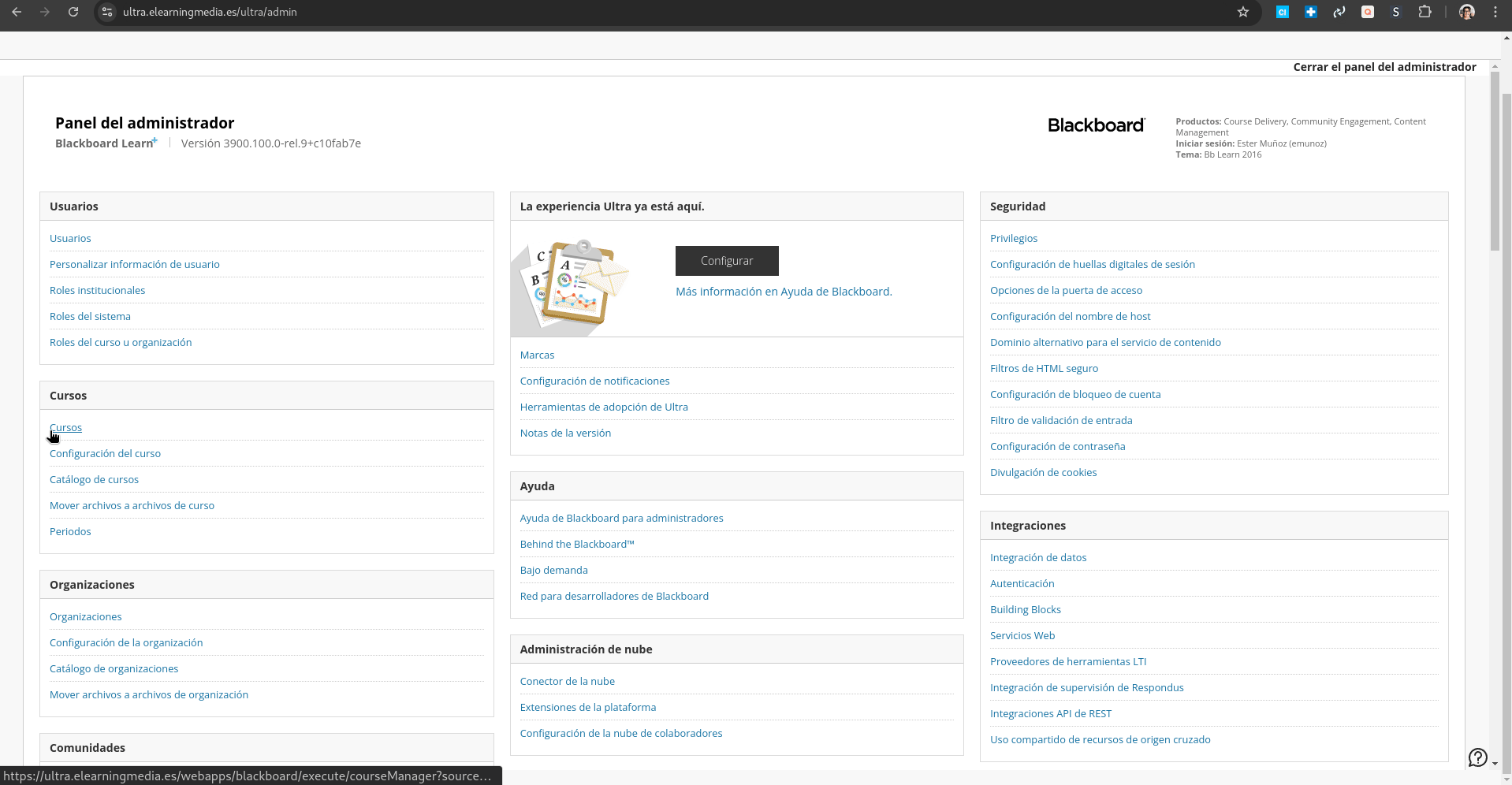This screenshot has width=1512, height=785.
Task: Go to Building Blocks integrations
Action: 1025,609
